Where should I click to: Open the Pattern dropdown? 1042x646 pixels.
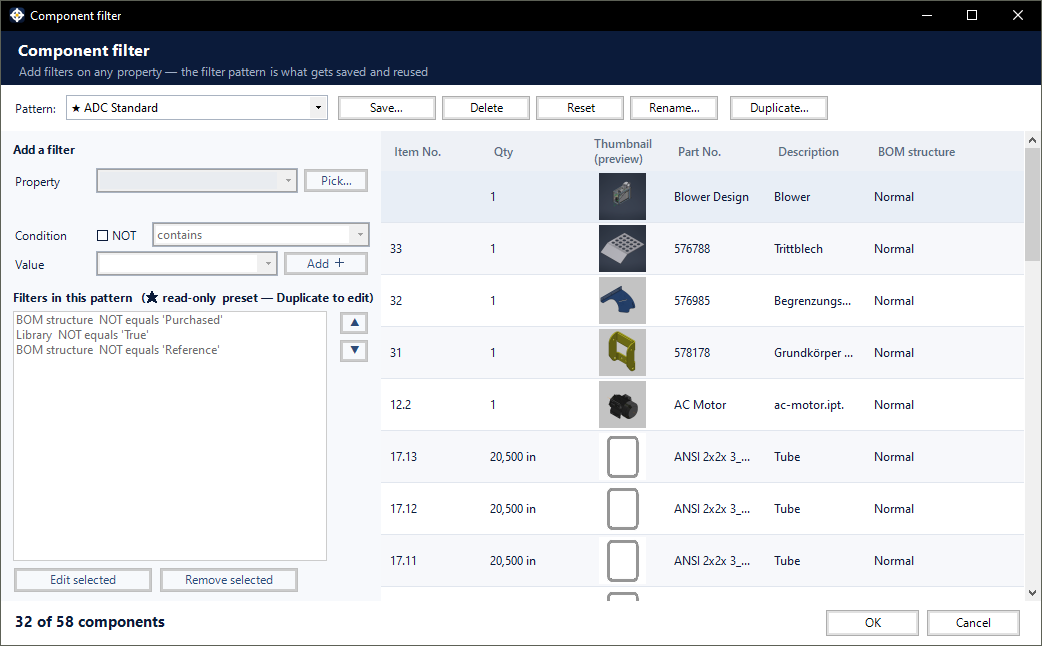pos(318,108)
